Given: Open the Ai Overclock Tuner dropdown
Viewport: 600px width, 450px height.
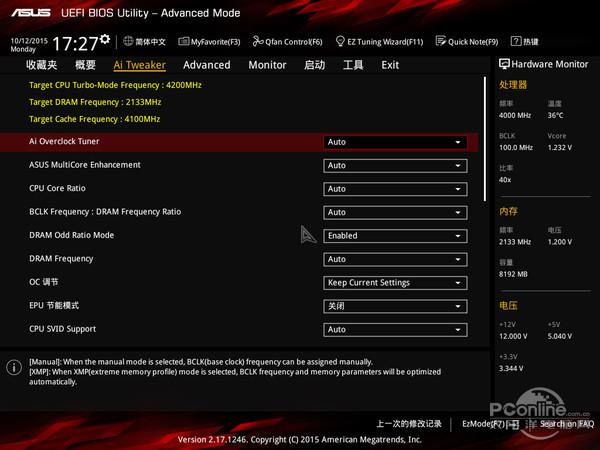Looking at the screenshot, I should pyautogui.click(x=395, y=142).
